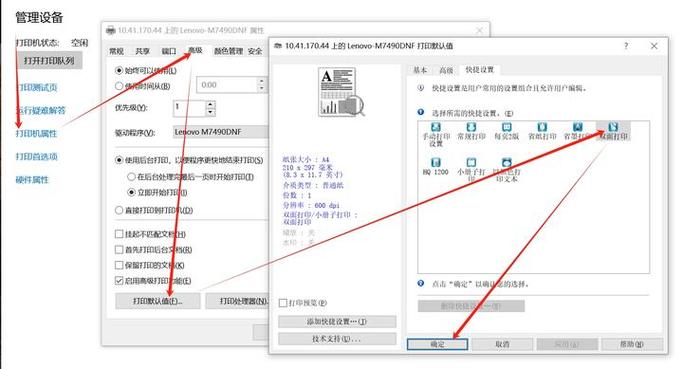This screenshot has height=369, width=683.
Task: Open the 高级 tab in 属性 window
Action: 195,50
